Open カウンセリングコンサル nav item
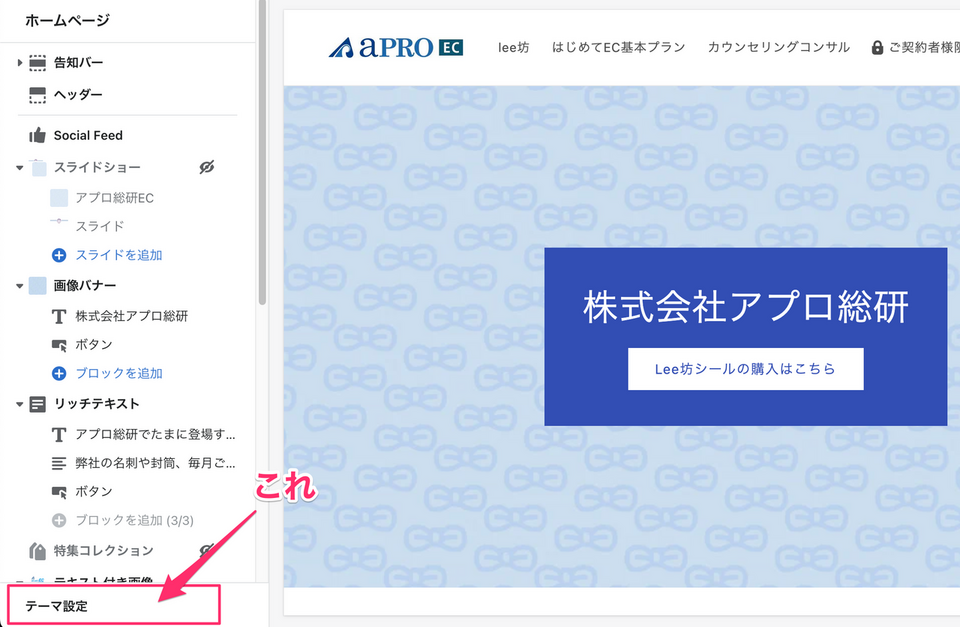 (x=779, y=47)
